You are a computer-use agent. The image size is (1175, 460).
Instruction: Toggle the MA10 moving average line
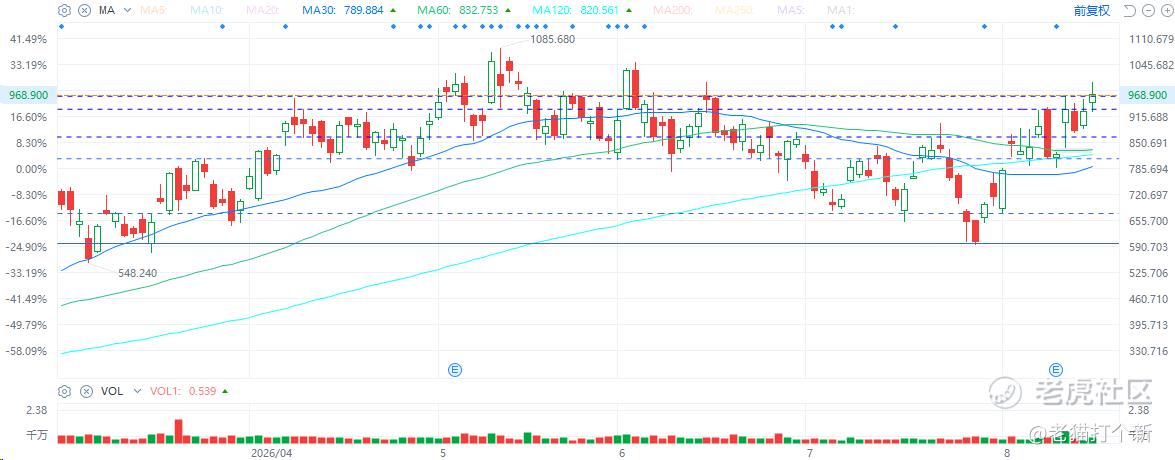tap(206, 10)
